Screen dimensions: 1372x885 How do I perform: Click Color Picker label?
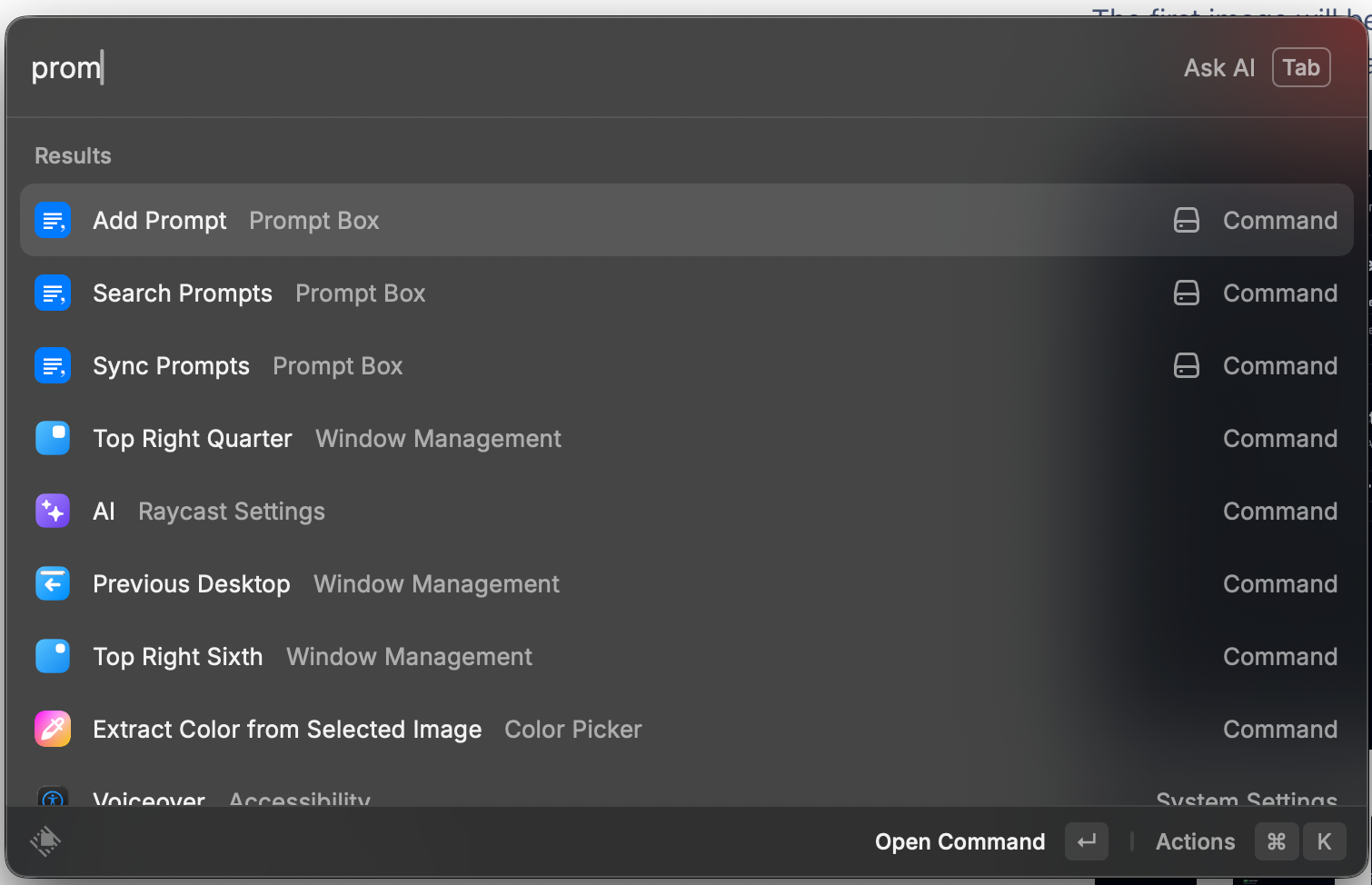(573, 730)
